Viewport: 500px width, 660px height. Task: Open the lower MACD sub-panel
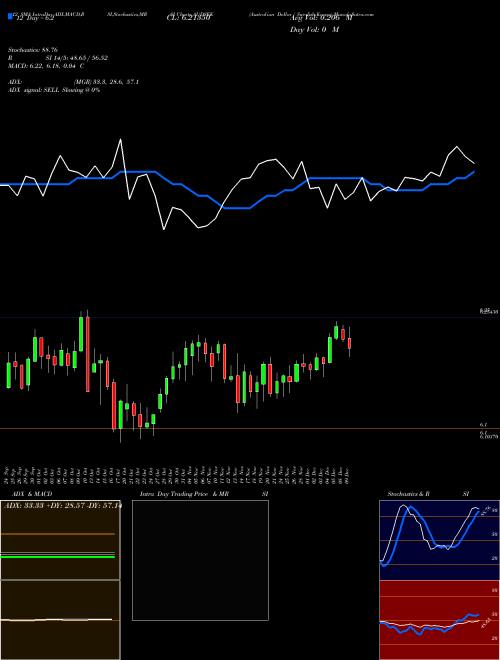click(x=60, y=620)
